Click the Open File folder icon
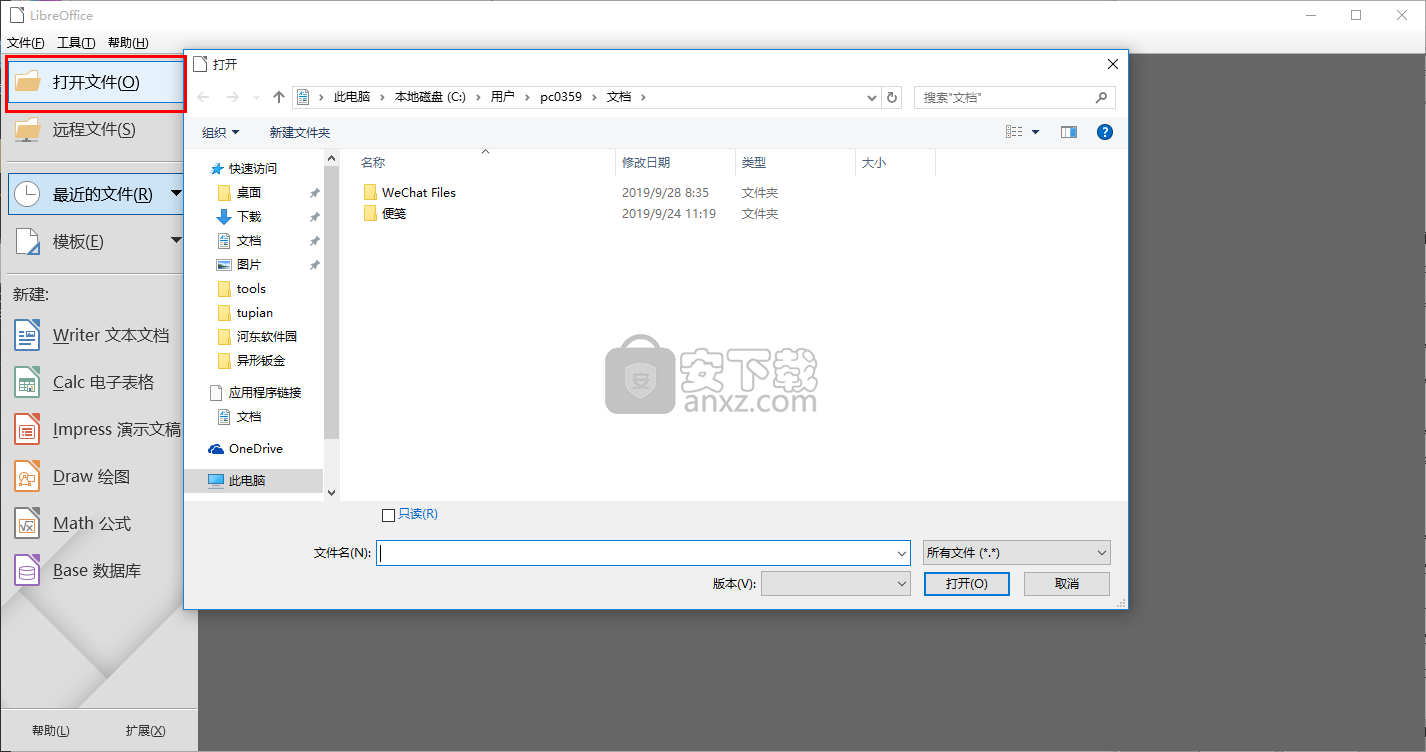The height and width of the screenshot is (752, 1426). click(28, 82)
